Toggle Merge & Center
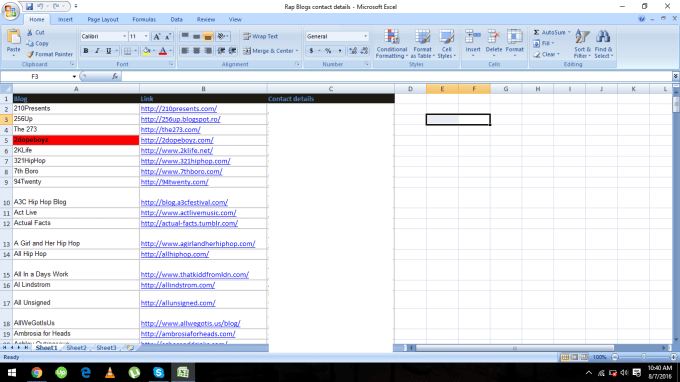 (271, 51)
